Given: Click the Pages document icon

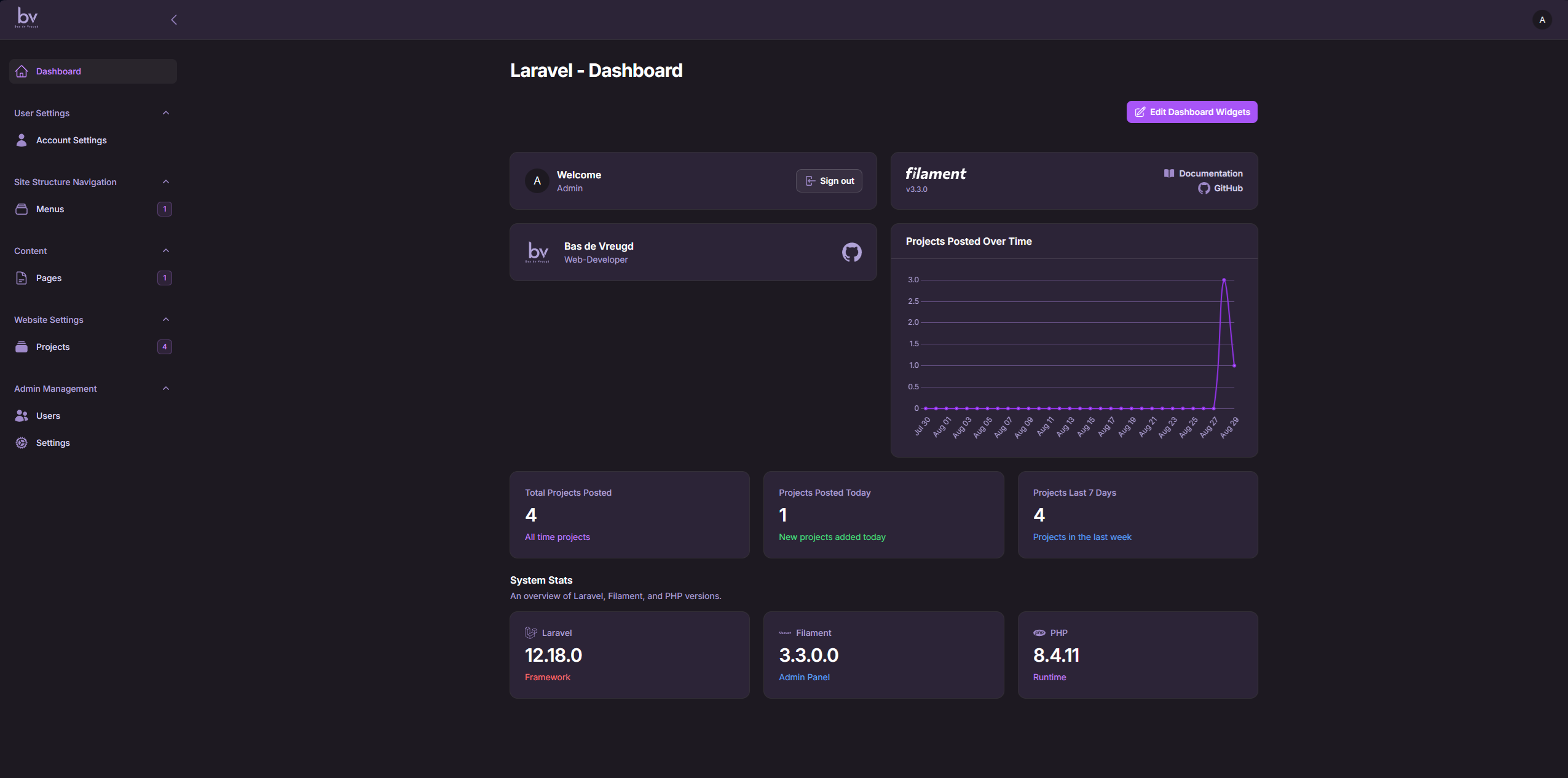Looking at the screenshot, I should (x=22, y=278).
